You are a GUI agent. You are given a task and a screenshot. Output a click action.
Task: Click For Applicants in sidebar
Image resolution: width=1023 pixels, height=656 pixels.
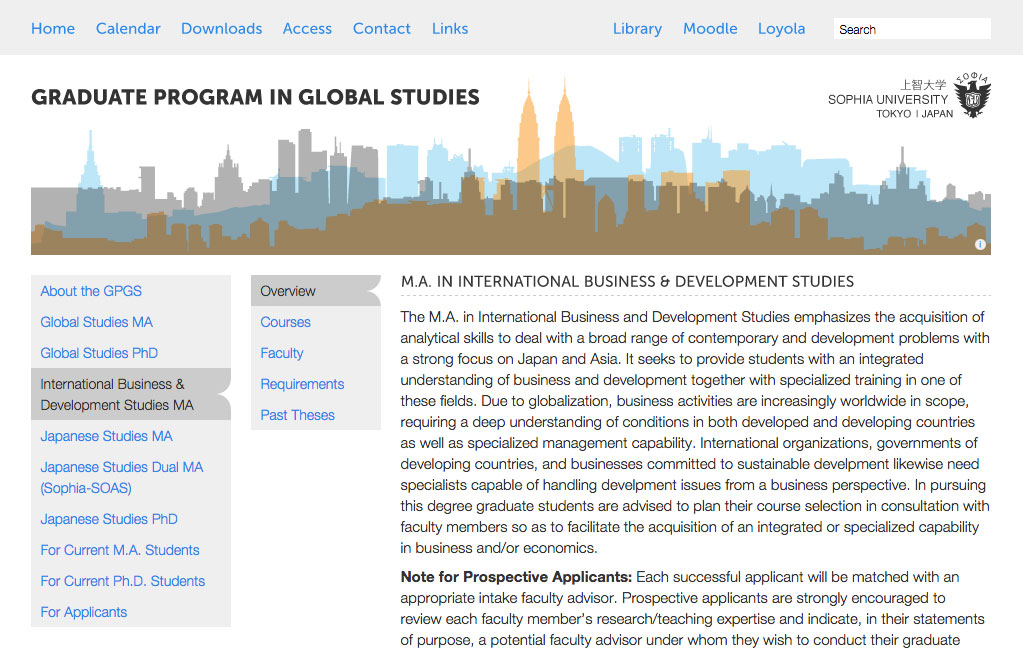[84, 612]
